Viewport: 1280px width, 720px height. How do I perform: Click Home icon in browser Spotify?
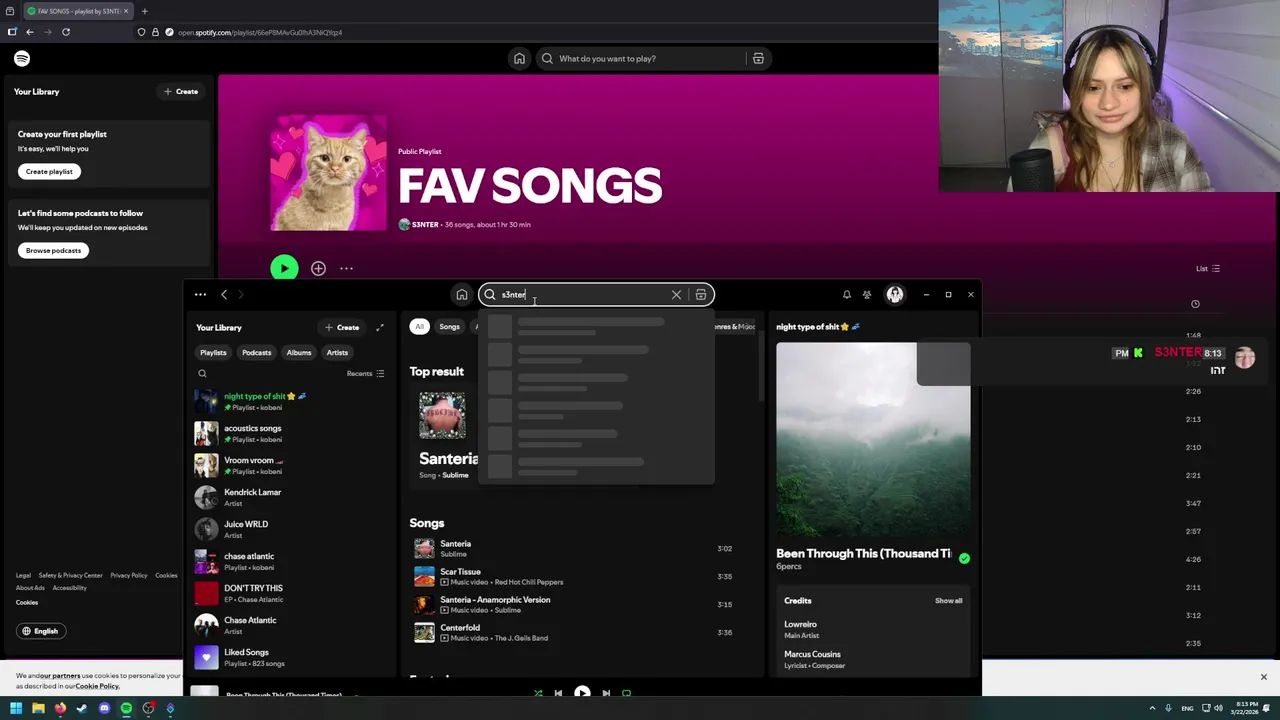tap(519, 59)
